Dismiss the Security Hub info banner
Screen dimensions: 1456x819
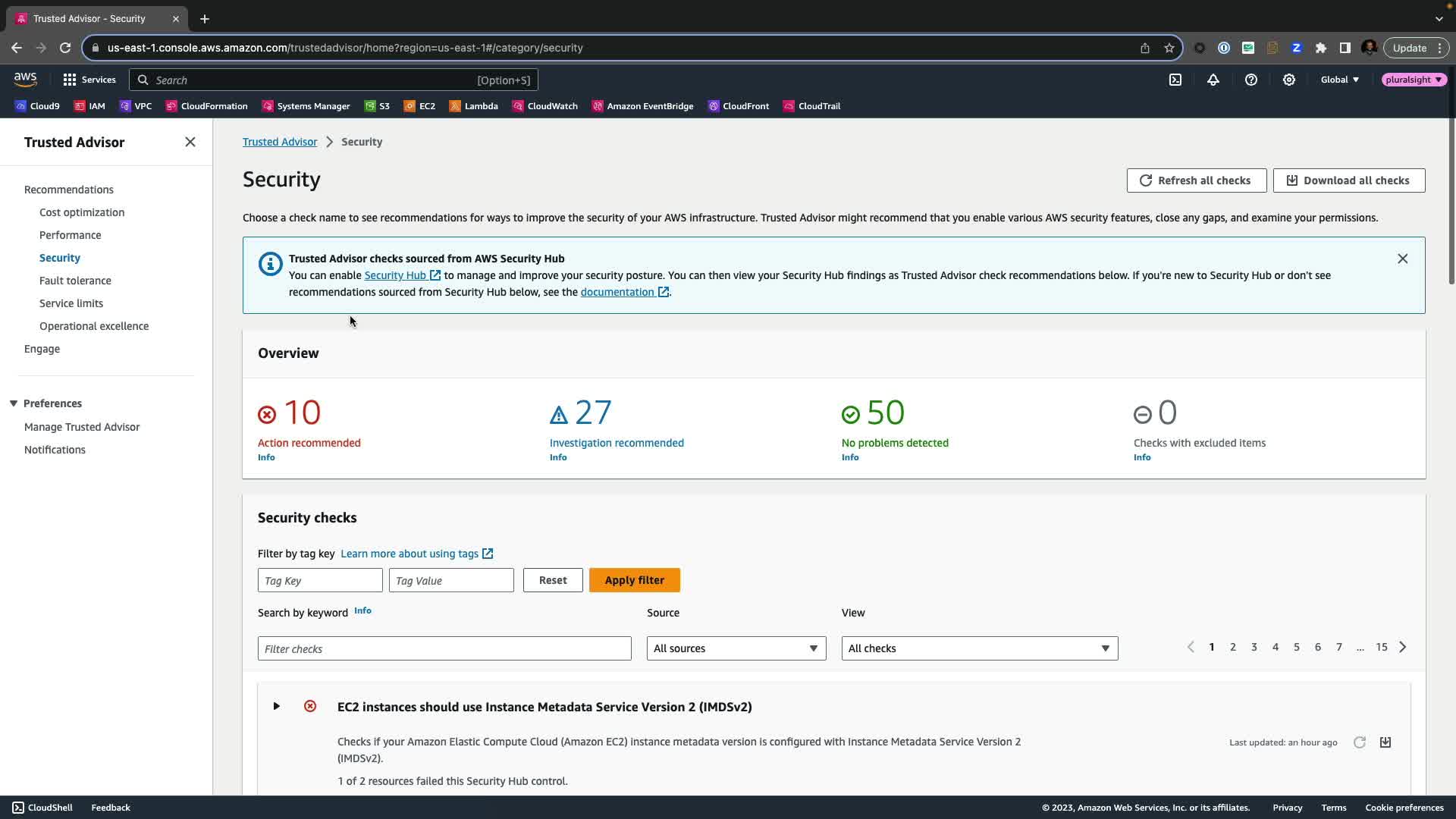1402,259
